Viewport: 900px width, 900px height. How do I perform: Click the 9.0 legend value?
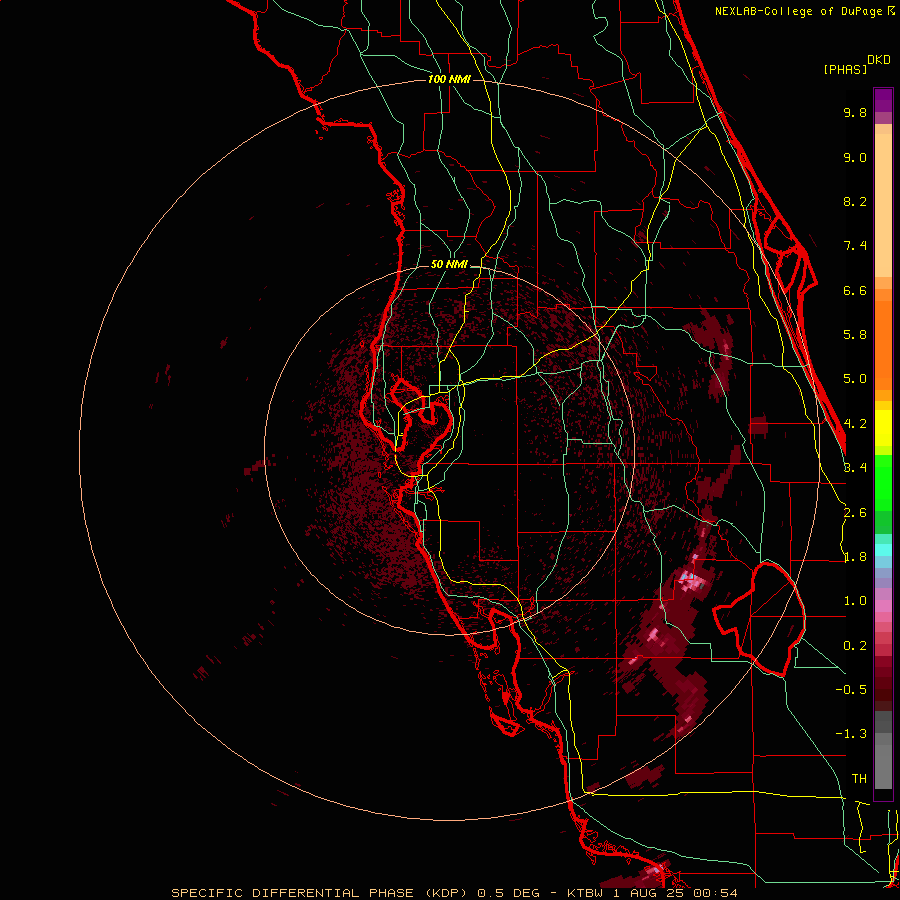point(855,157)
